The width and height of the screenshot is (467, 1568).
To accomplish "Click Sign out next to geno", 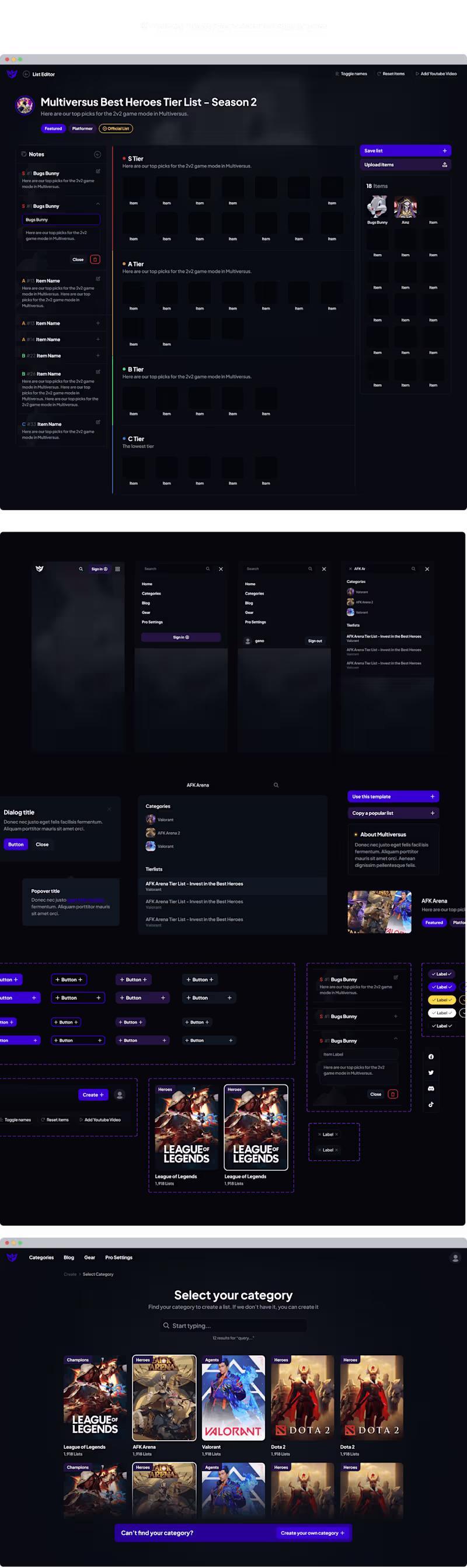I will (x=315, y=641).
